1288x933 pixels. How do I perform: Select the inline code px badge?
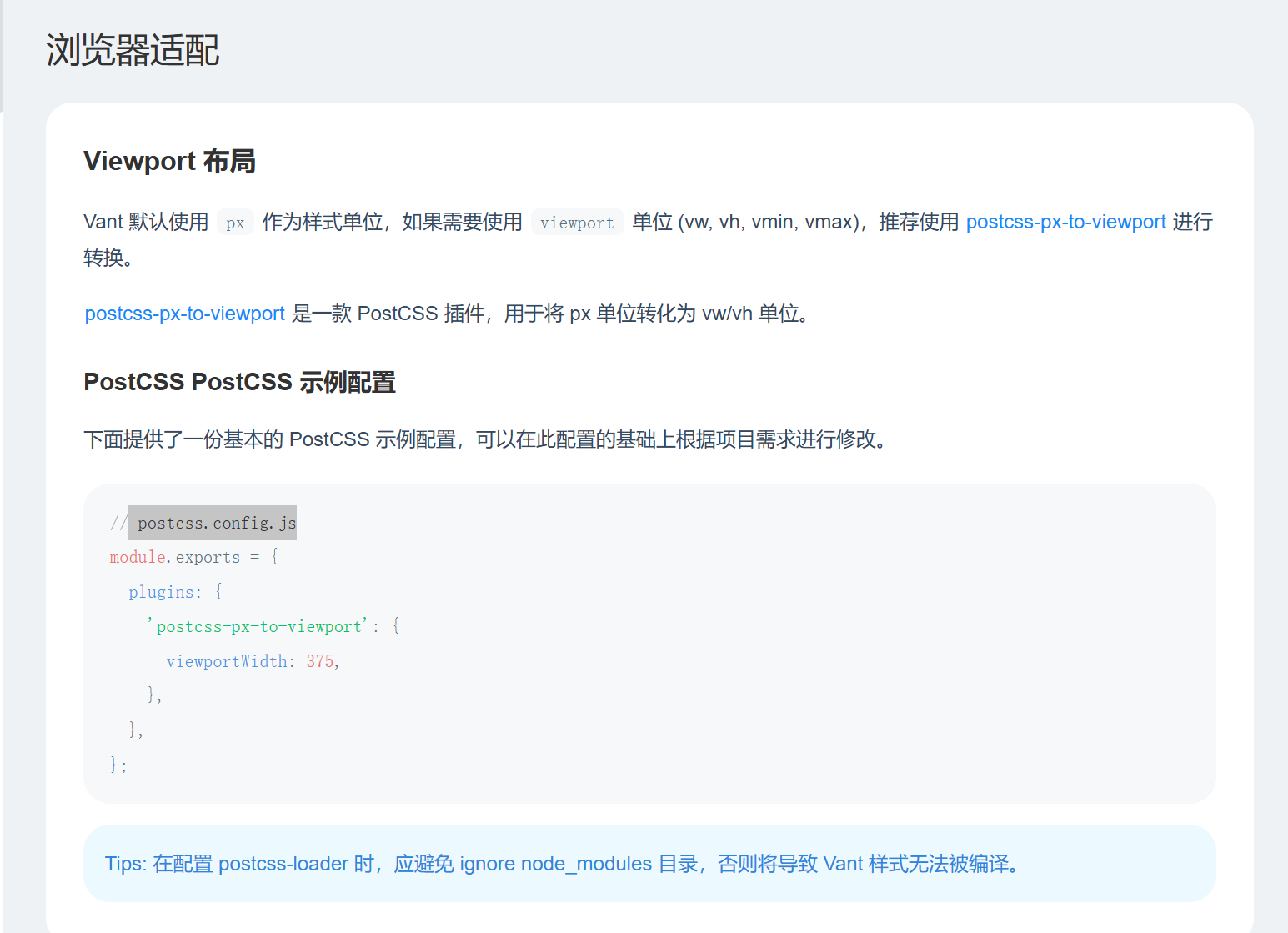pos(235,222)
